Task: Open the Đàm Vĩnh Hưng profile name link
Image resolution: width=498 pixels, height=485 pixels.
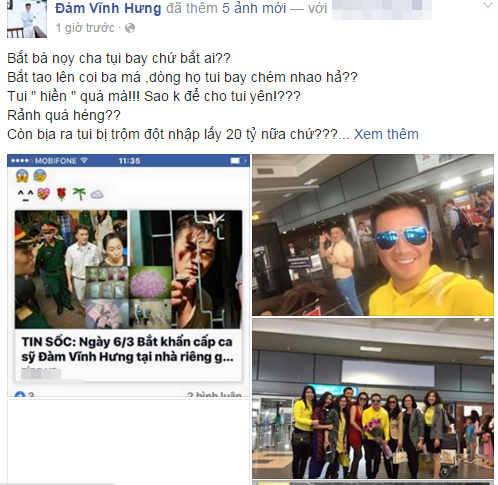Action: pos(108,8)
